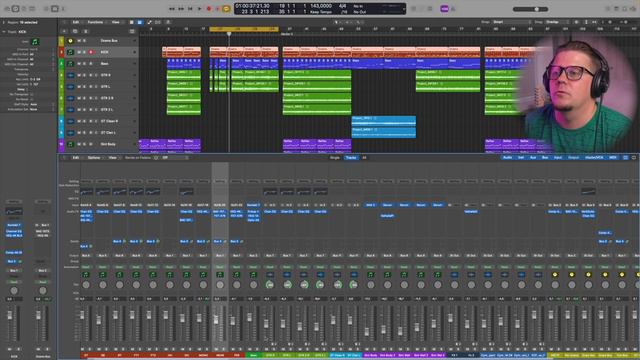
Task: Mute the Drums Bus track
Action: tap(79, 41)
